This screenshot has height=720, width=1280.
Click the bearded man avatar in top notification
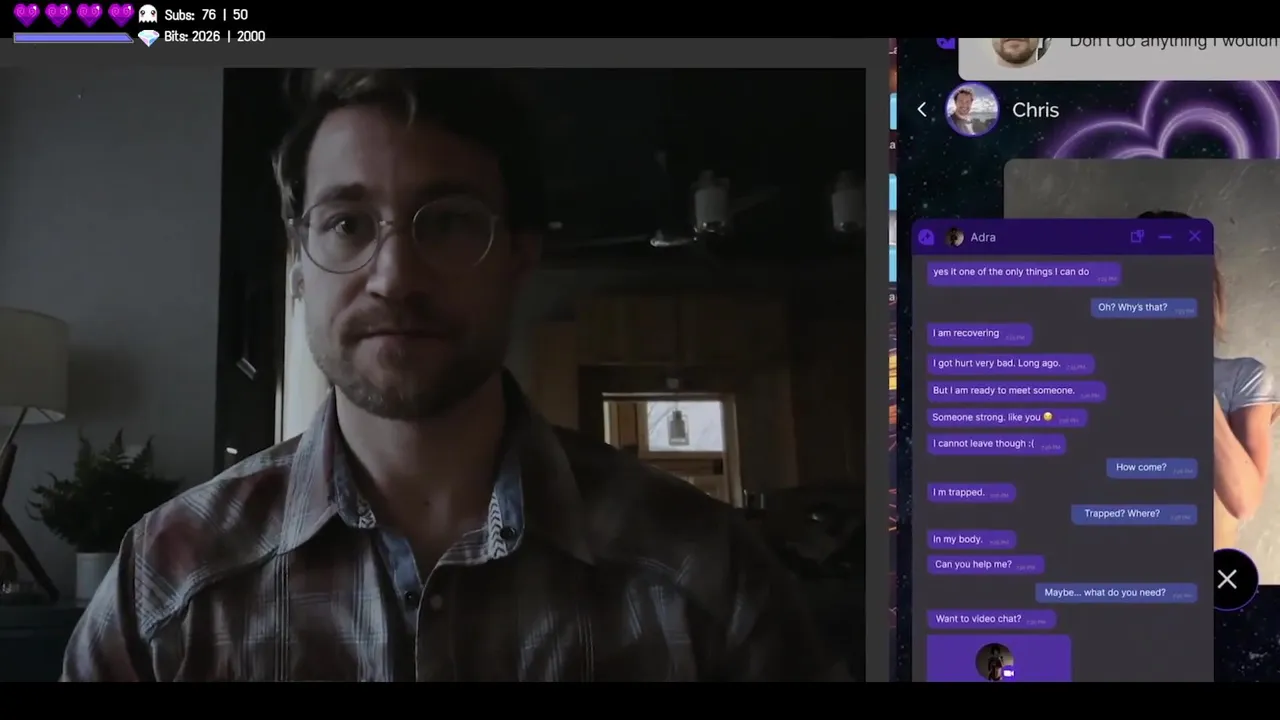pos(1017,51)
